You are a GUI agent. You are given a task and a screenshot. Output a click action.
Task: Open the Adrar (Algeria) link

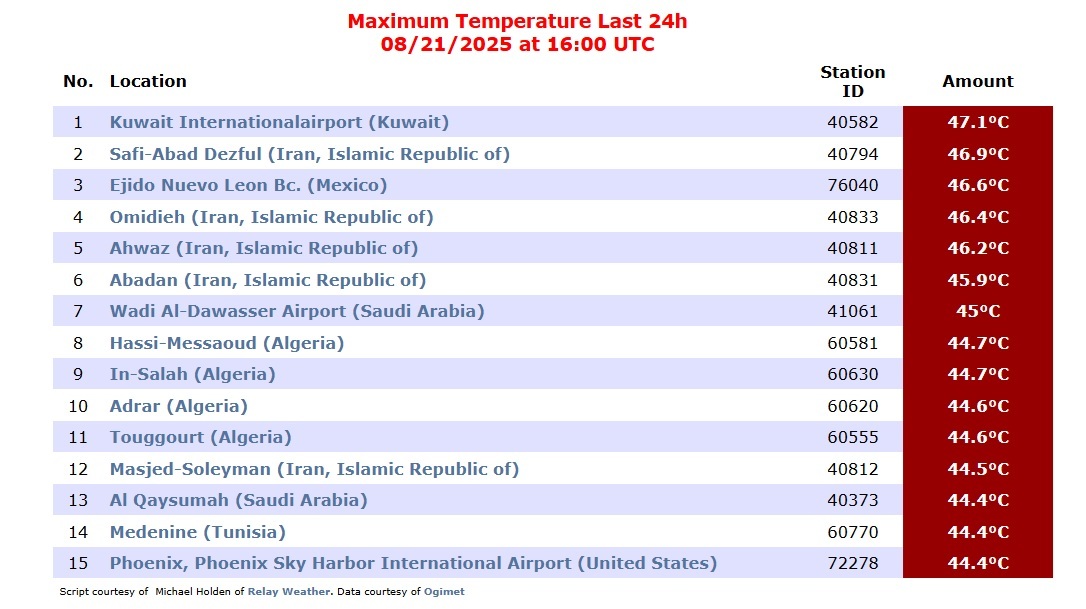point(179,406)
